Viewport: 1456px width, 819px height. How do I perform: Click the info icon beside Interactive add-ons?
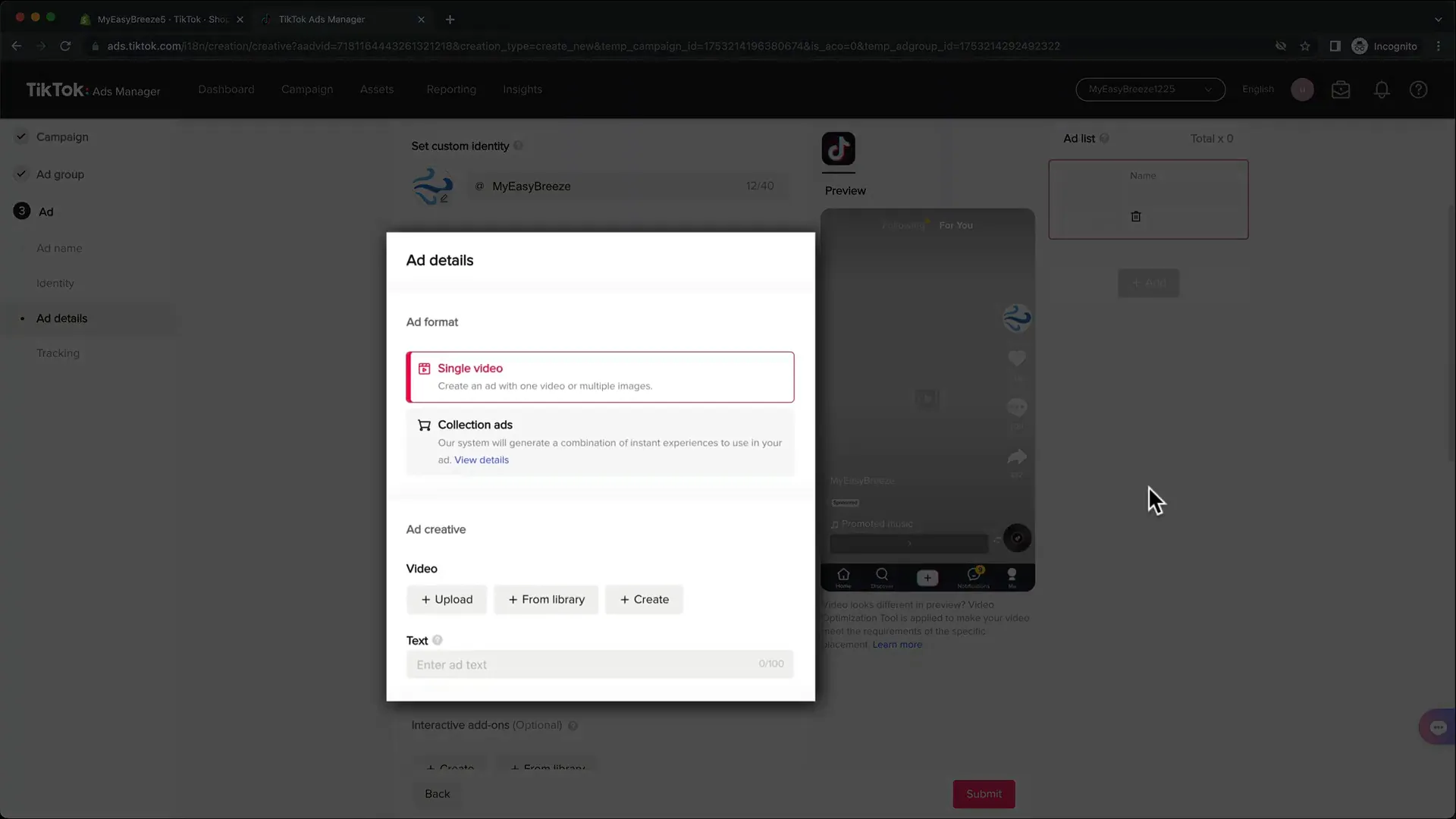(x=573, y=726)
